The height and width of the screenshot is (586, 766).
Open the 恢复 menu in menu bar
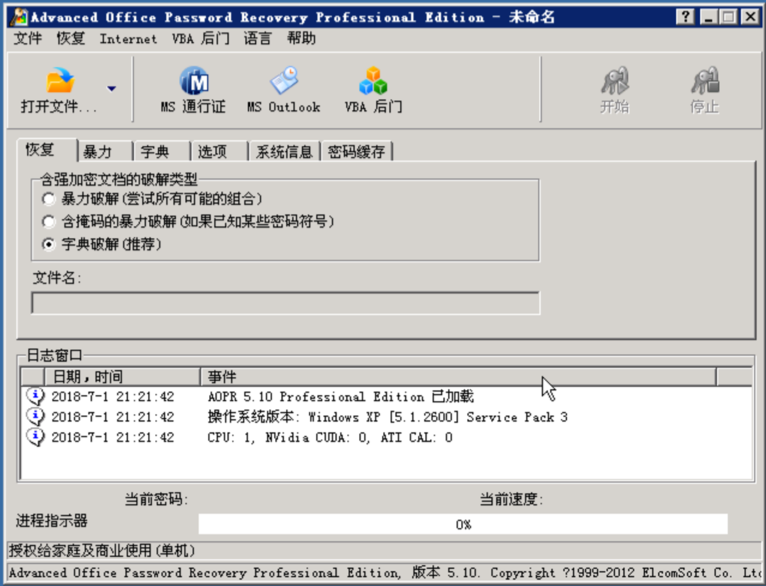point(70,39)
